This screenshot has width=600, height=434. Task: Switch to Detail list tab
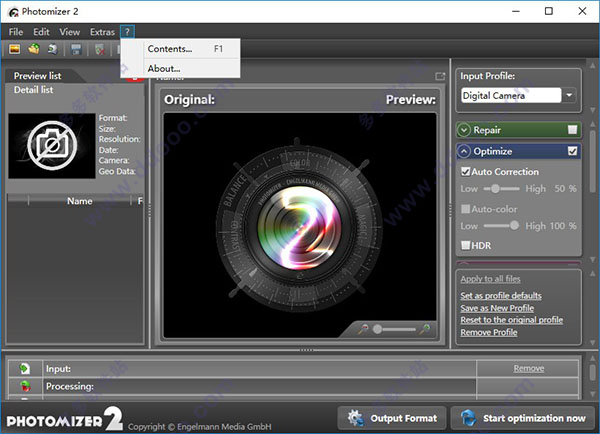point(34,90)
